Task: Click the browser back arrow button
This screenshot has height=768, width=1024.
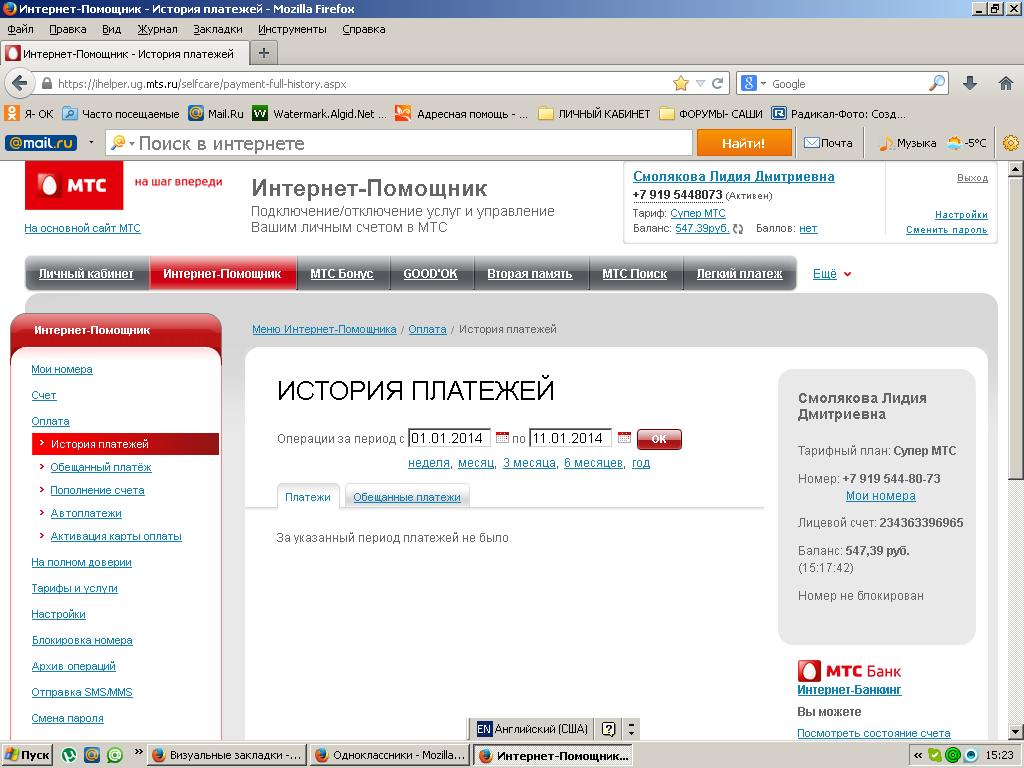Action: point(19,84)
